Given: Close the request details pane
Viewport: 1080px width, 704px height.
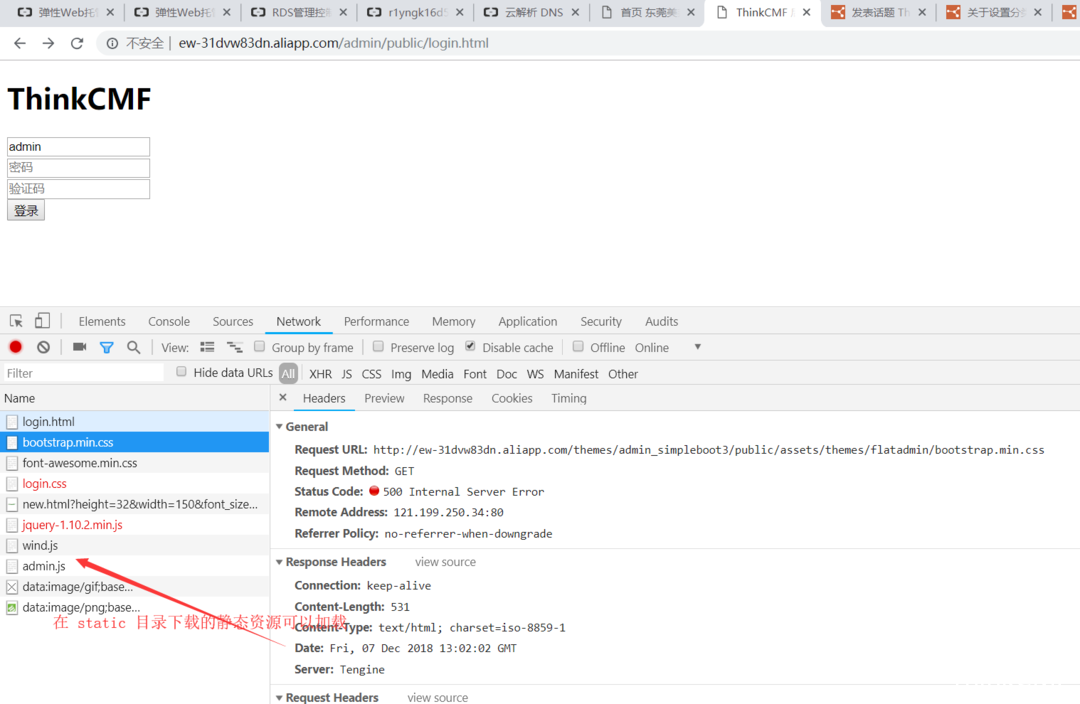Looking at the screenshot, I should coord(282,397).
